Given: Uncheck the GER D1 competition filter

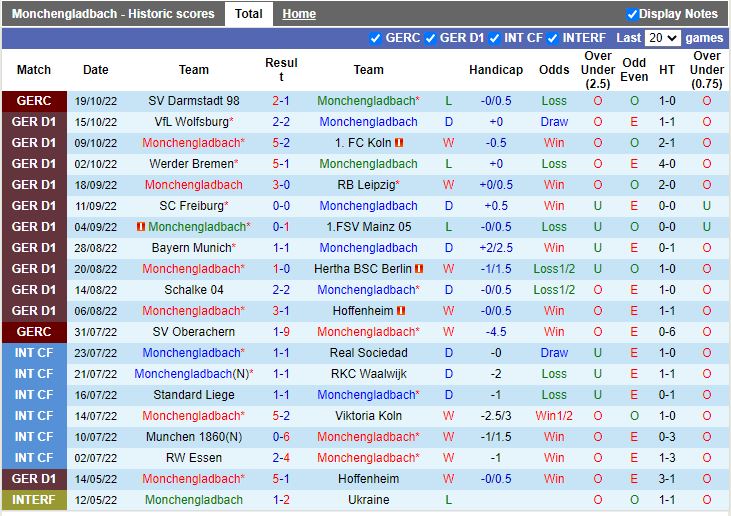Looking at the screenshot, I should coord(430,38).
